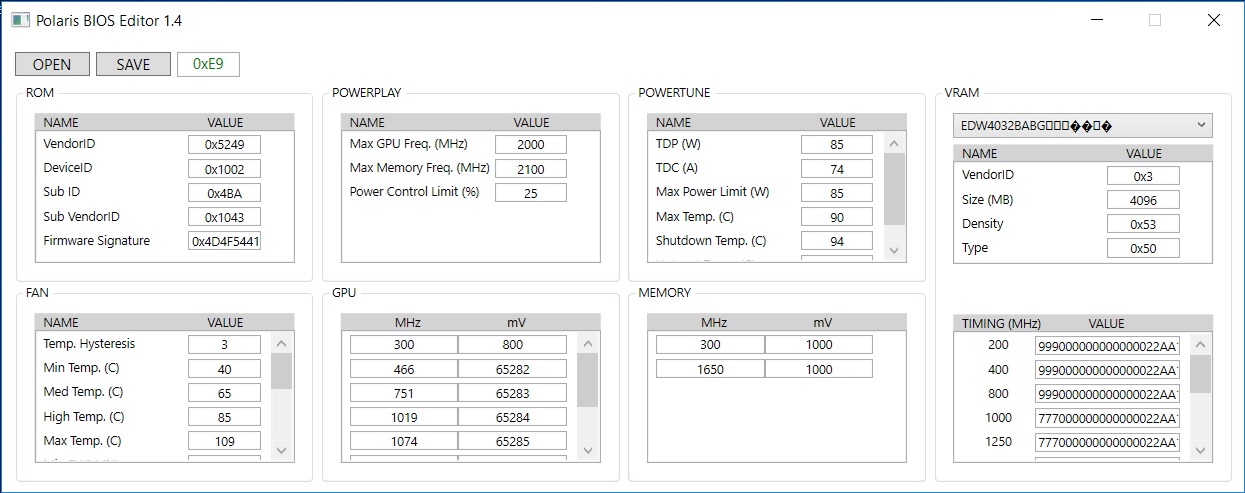Click GPU list scrollbar down arrow

pyautogui.click(x=587, y=451)
